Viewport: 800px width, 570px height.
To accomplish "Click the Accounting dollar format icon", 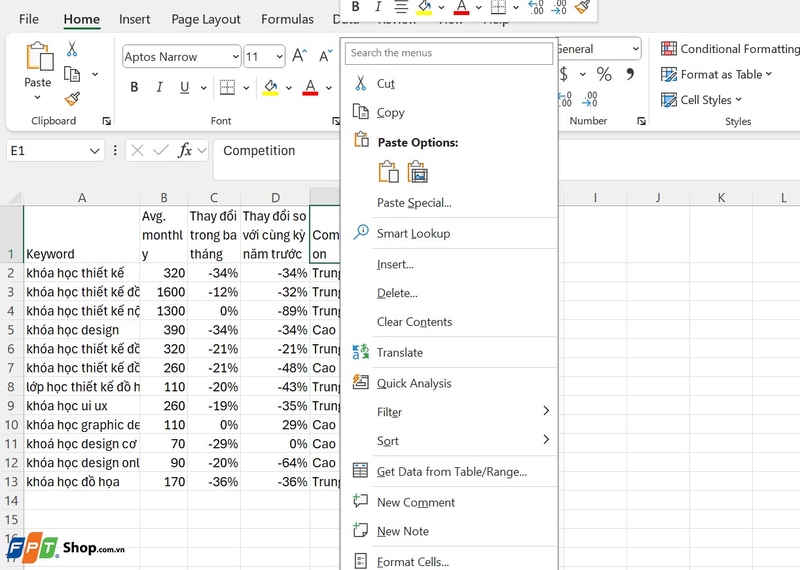I will (564, 75).
